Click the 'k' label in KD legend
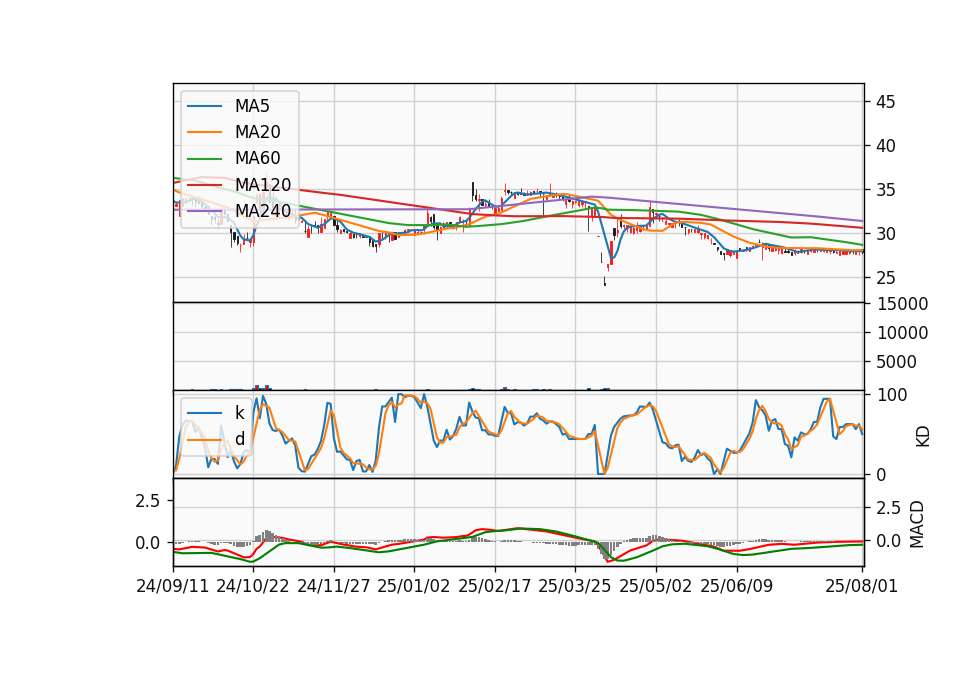The height and width of the screenshot is (690, 960). point(239,413)
